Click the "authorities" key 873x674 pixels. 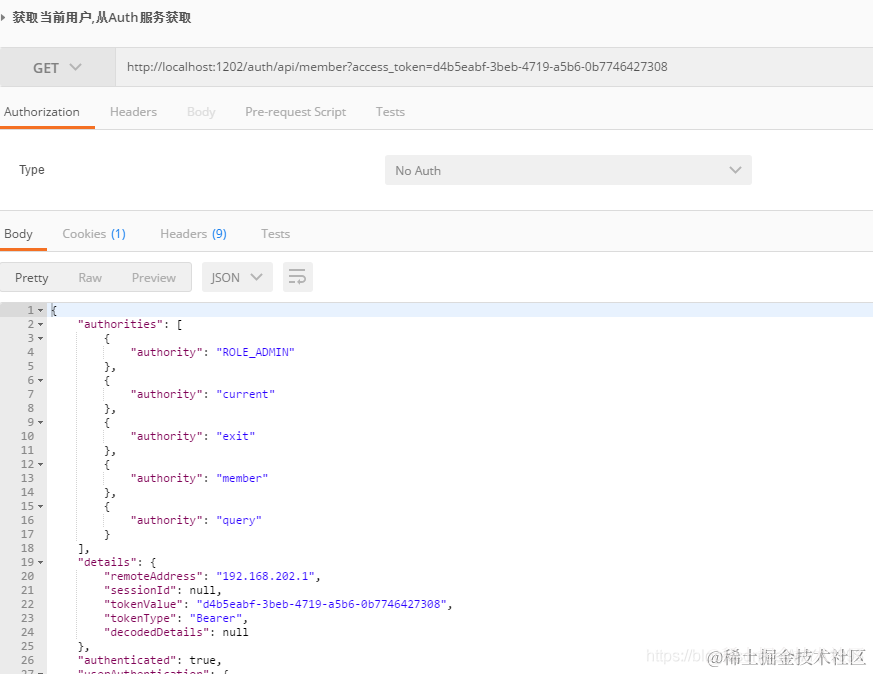click(120, 324)
